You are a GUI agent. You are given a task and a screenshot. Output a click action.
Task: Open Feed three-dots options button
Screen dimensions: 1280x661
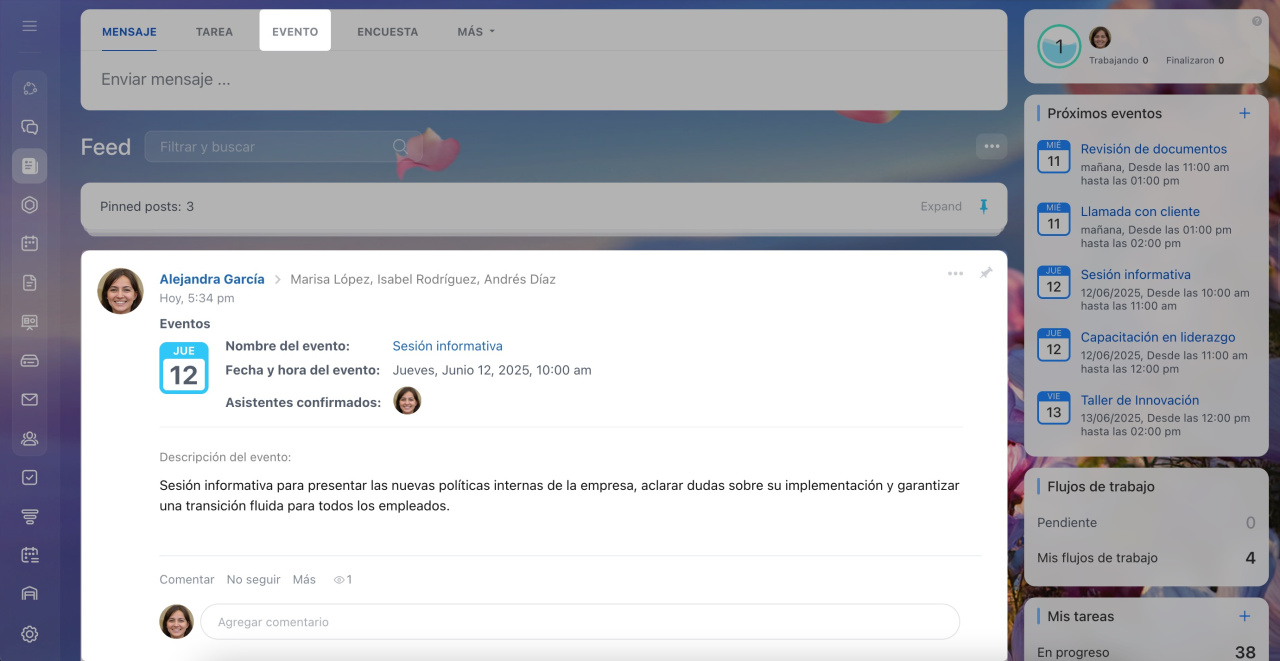991,146
